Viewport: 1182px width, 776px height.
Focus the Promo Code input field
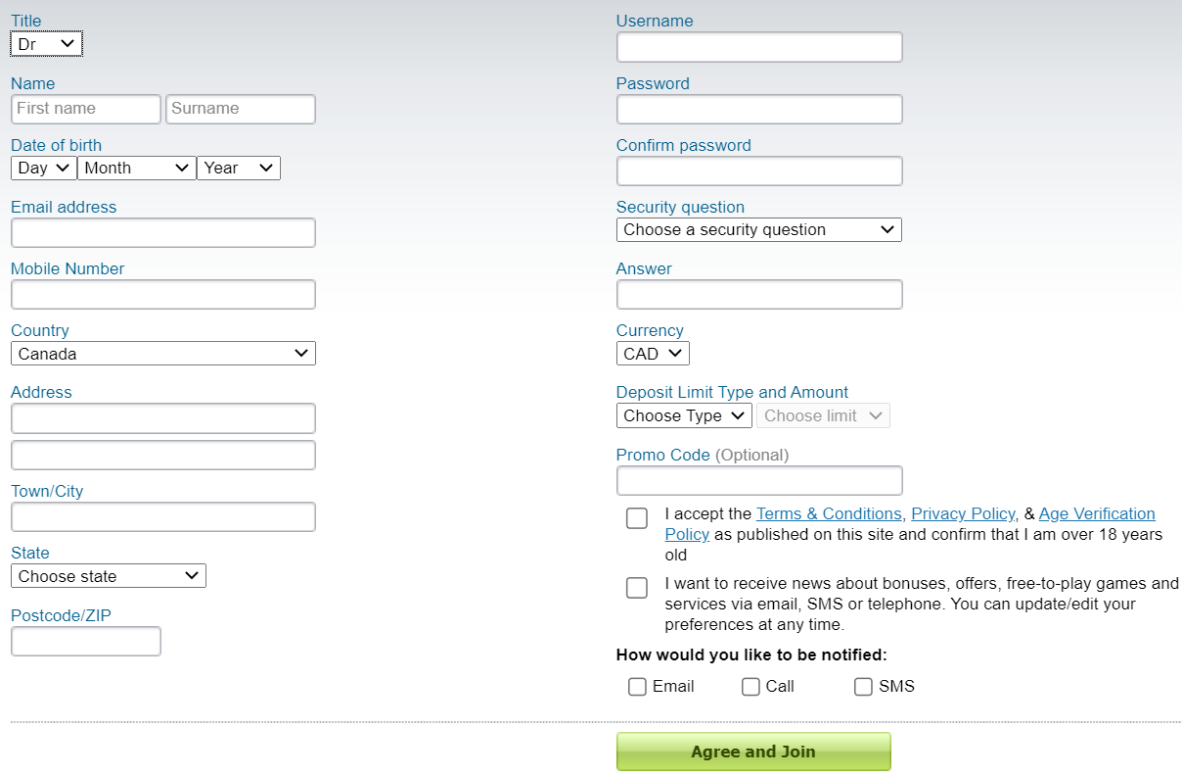(x=759, y=480)
